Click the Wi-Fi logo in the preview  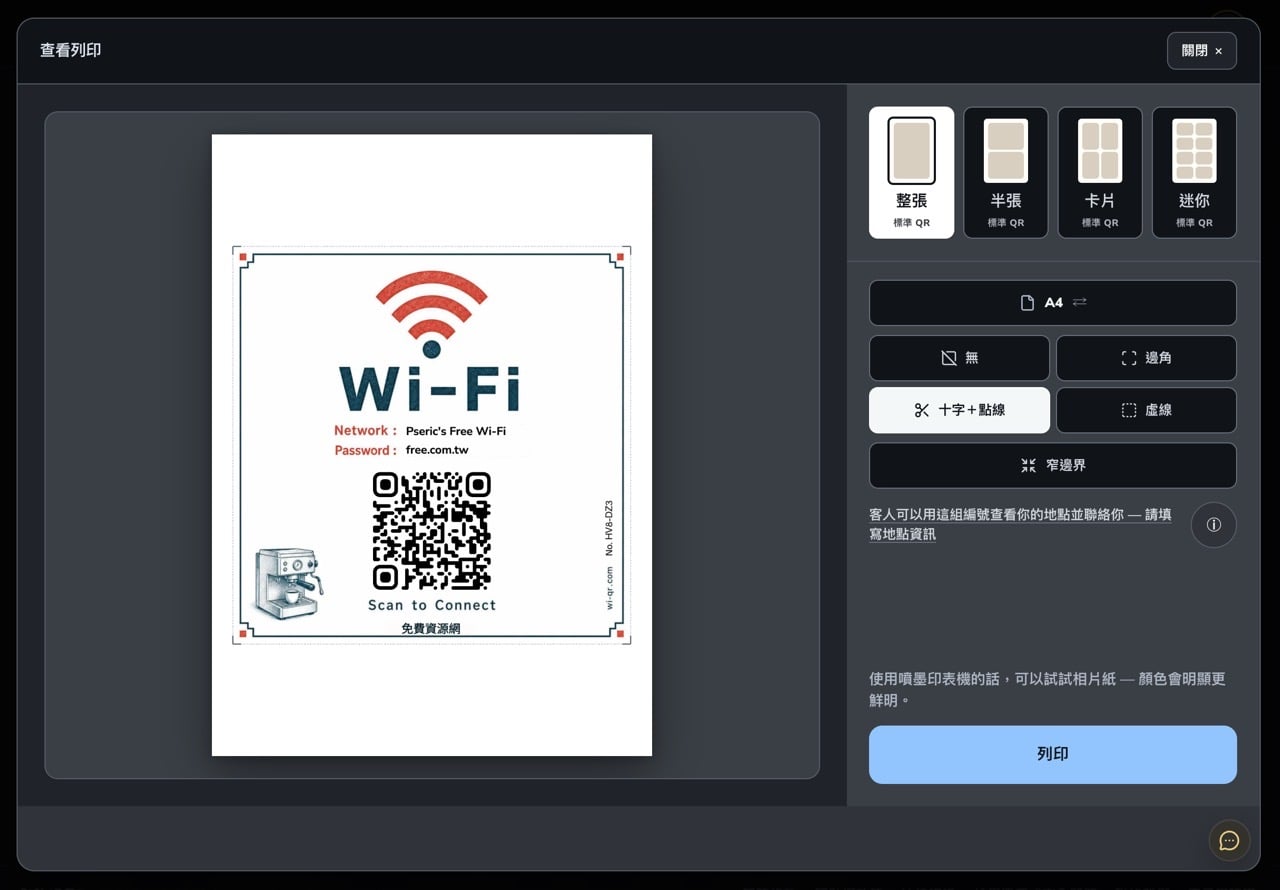point(431,341)
